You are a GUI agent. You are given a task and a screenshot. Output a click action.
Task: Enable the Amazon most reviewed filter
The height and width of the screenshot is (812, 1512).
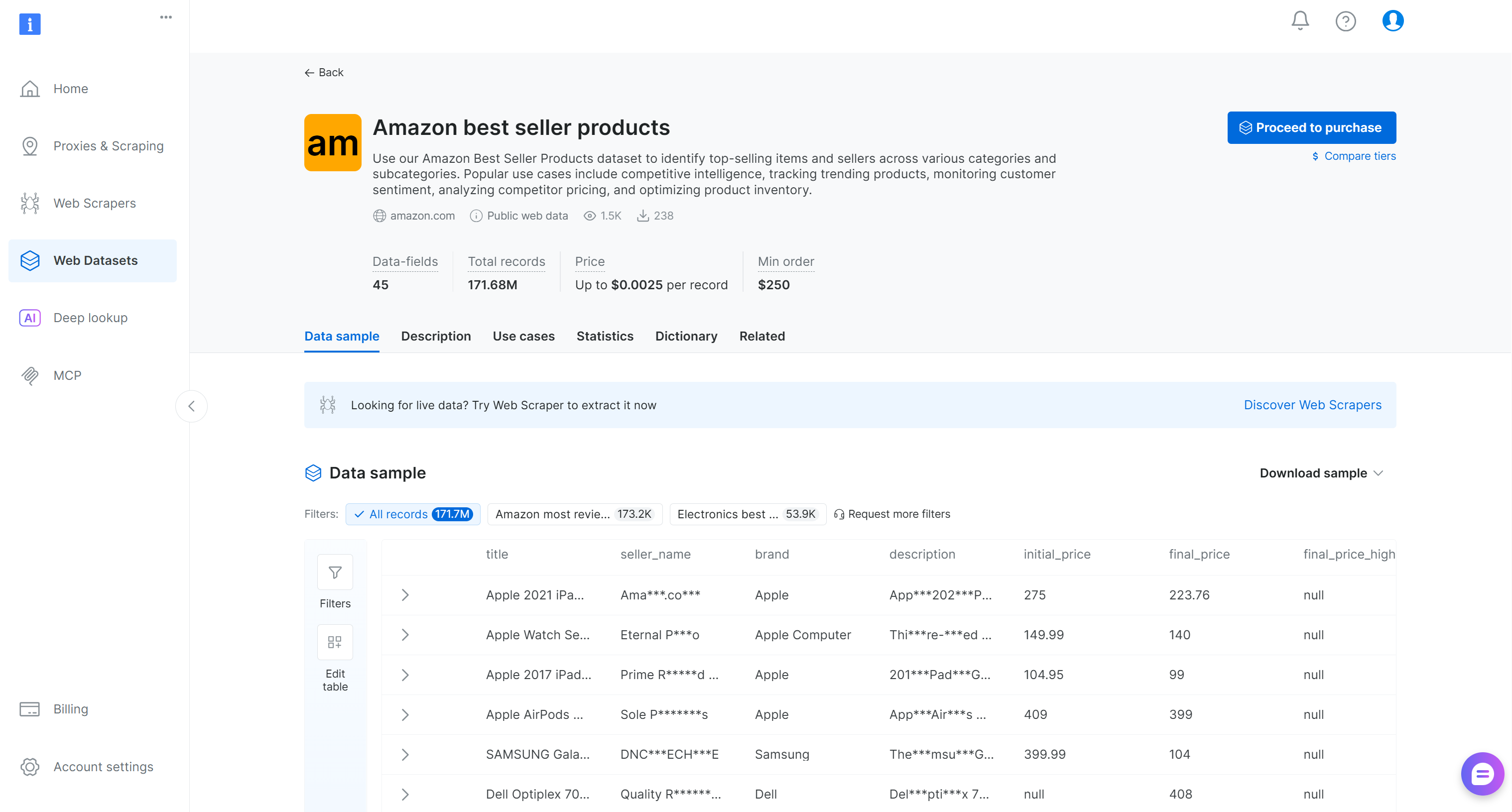click(574, 514)
